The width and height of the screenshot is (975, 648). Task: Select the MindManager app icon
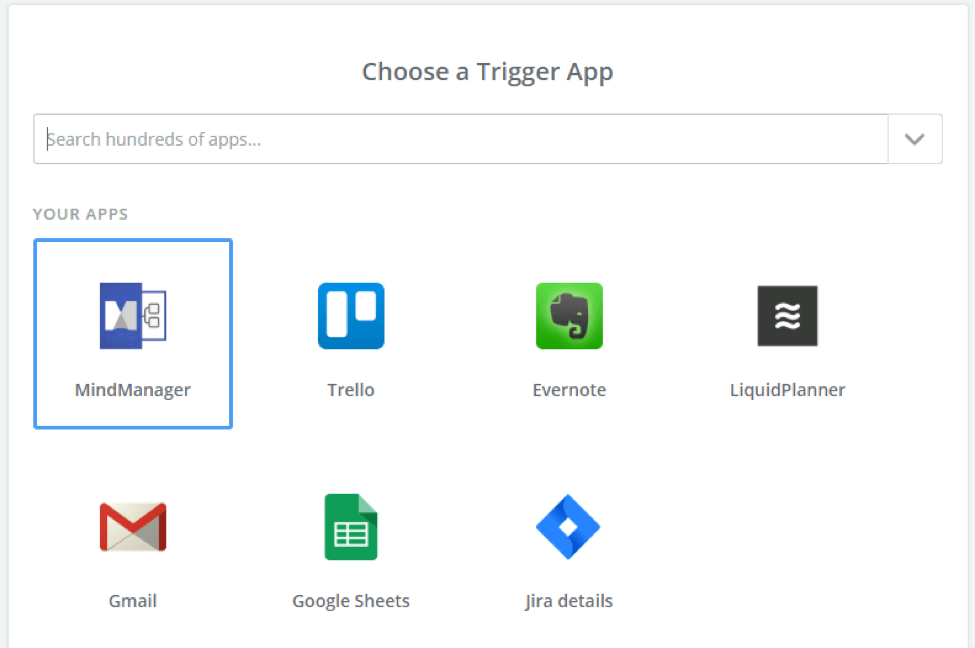coord(133,316)
